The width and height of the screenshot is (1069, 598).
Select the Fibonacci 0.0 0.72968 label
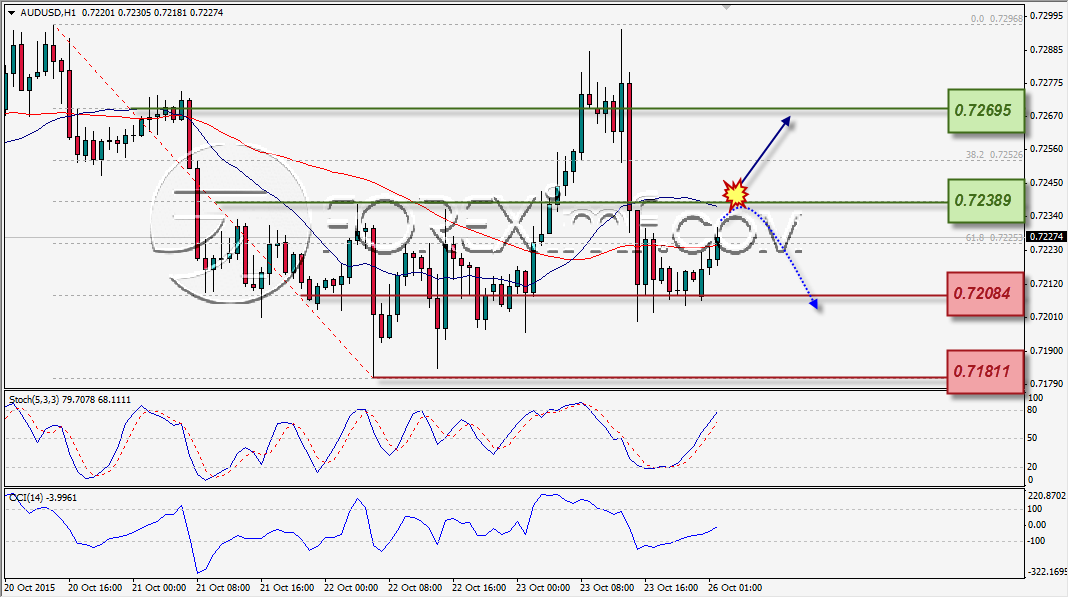tap(997, 19)
